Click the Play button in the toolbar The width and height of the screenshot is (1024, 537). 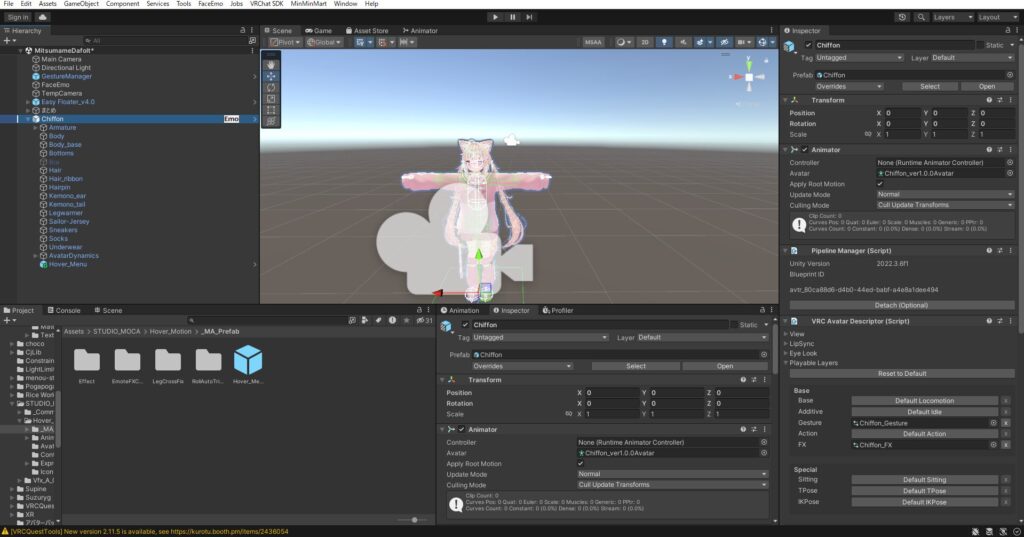495,17
